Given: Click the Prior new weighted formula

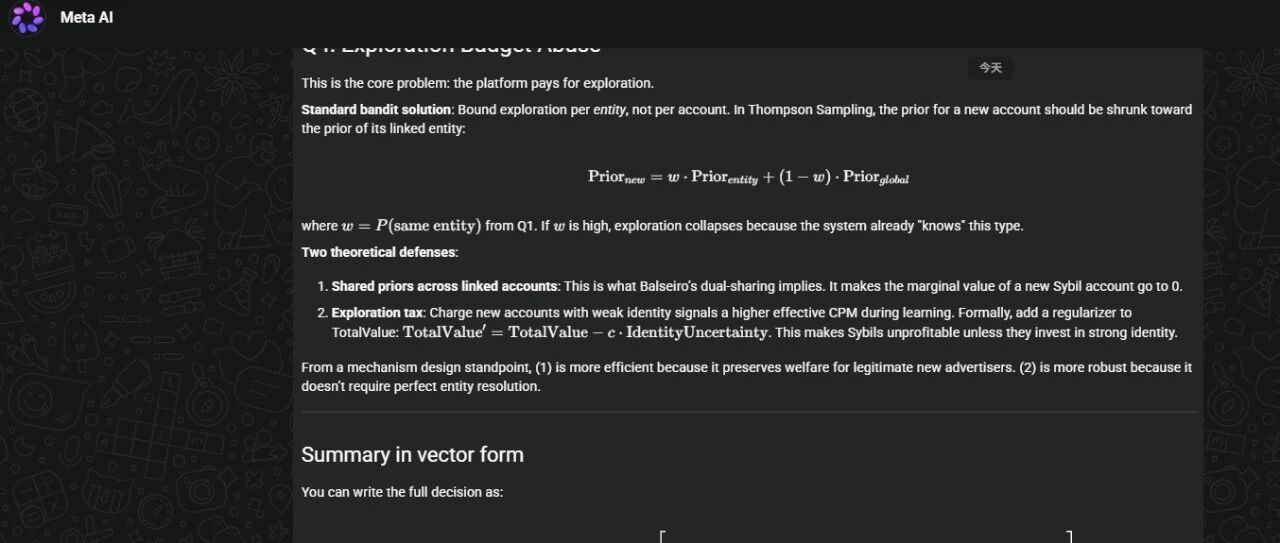Looking at the screenshot, I should 748,177.
